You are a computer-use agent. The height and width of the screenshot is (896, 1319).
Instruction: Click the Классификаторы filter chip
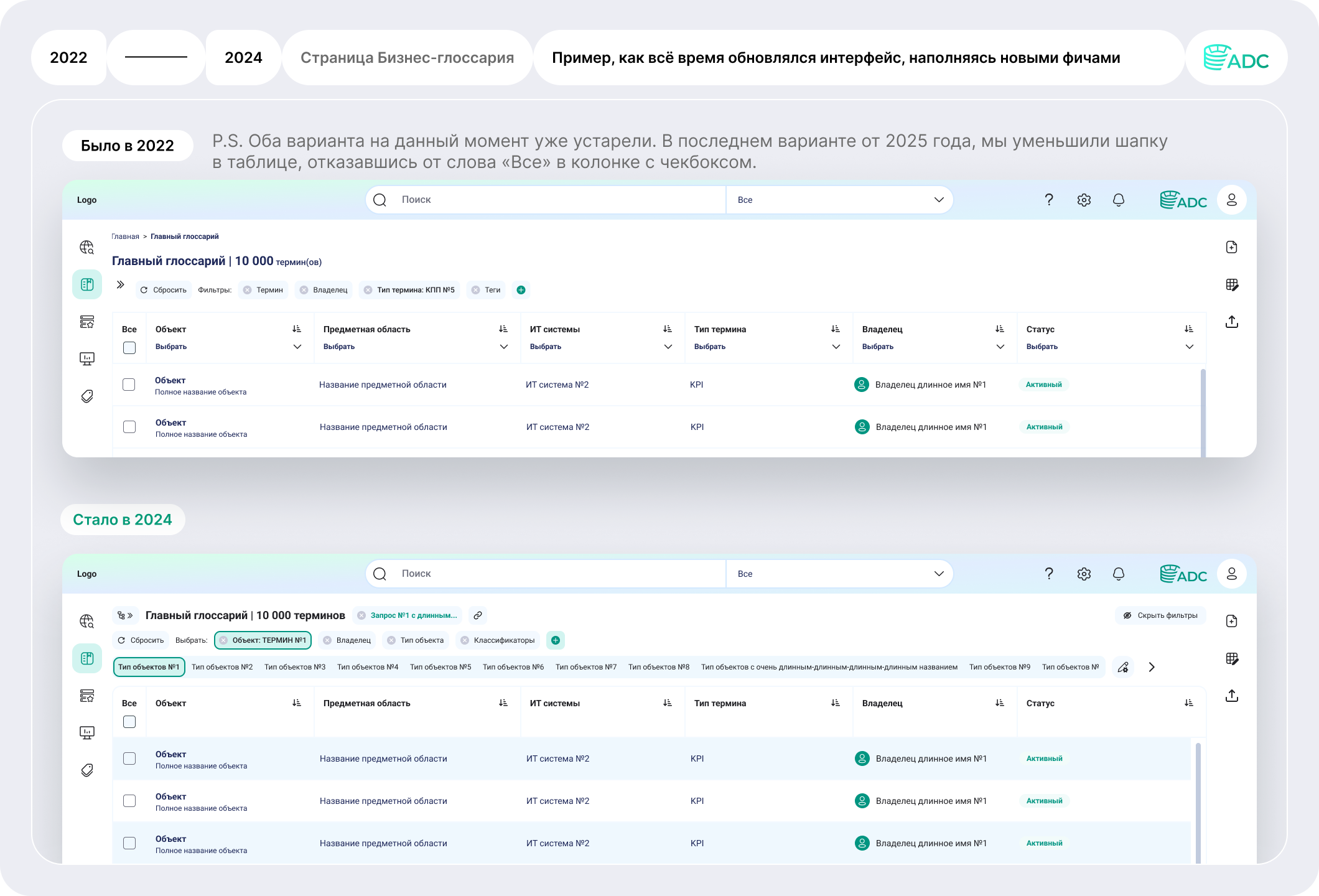coord(498,640)
